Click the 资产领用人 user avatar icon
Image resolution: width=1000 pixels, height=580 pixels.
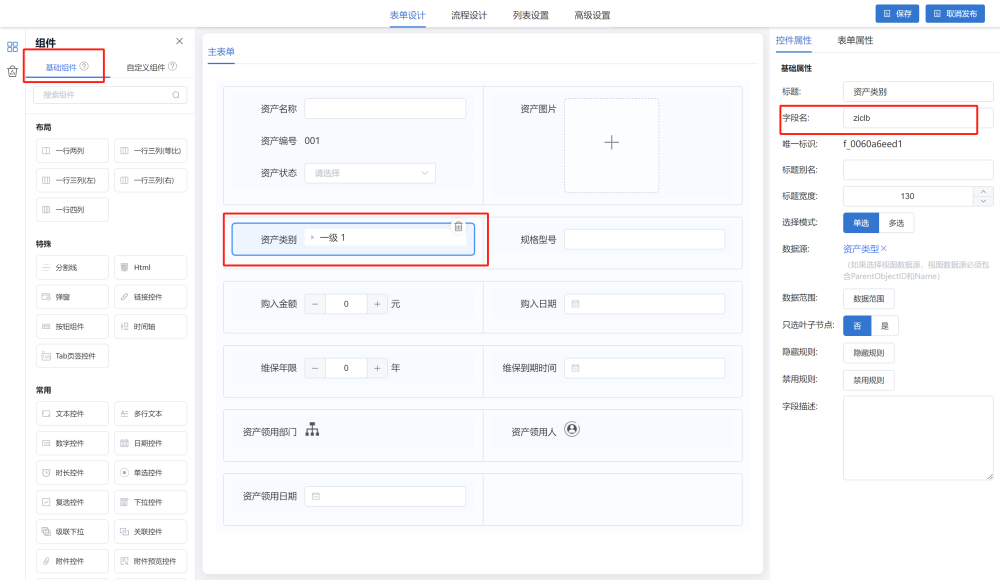[572, 429]
